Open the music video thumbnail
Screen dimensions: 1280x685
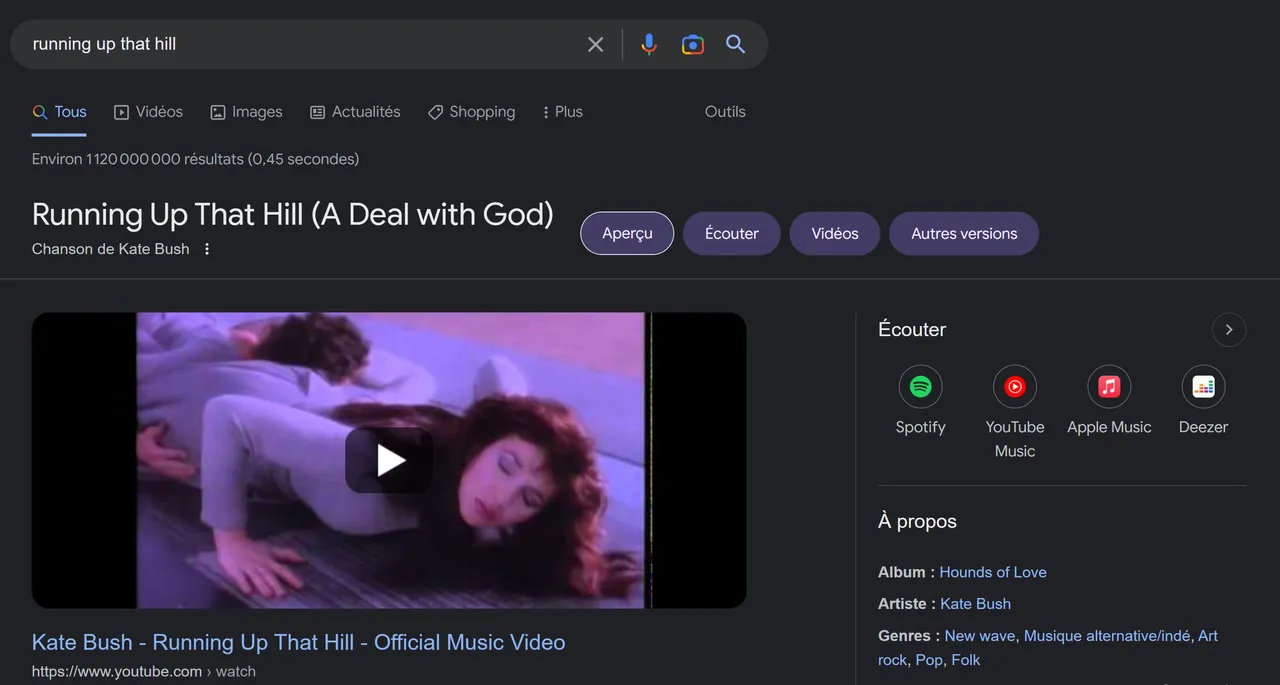click(389, 461)
